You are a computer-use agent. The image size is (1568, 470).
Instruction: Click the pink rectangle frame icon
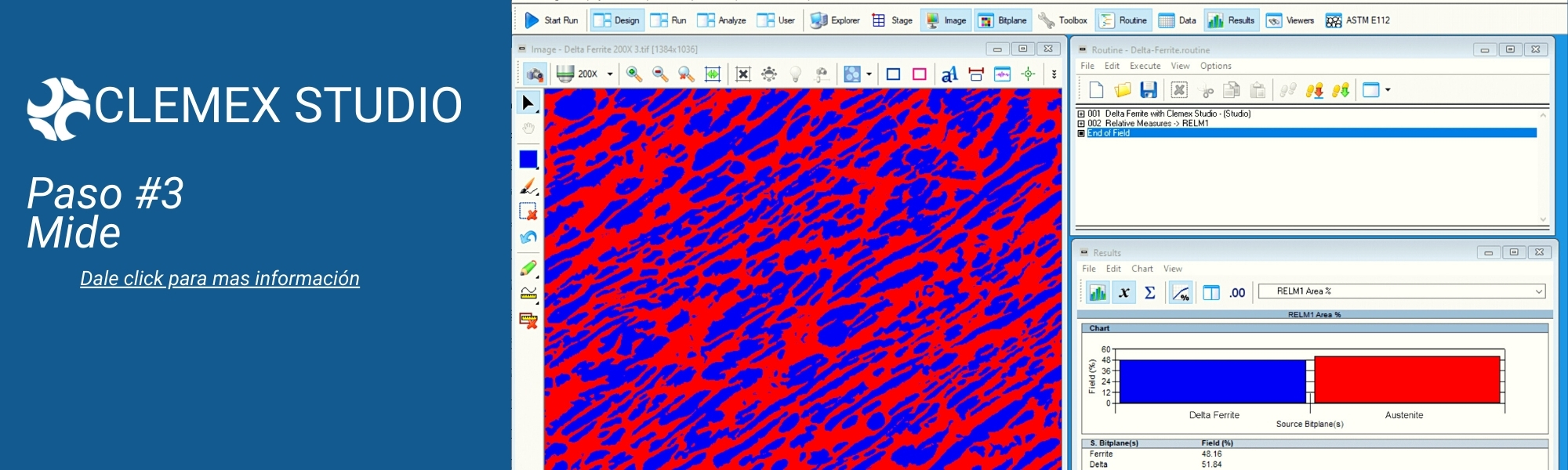point(920,74)
